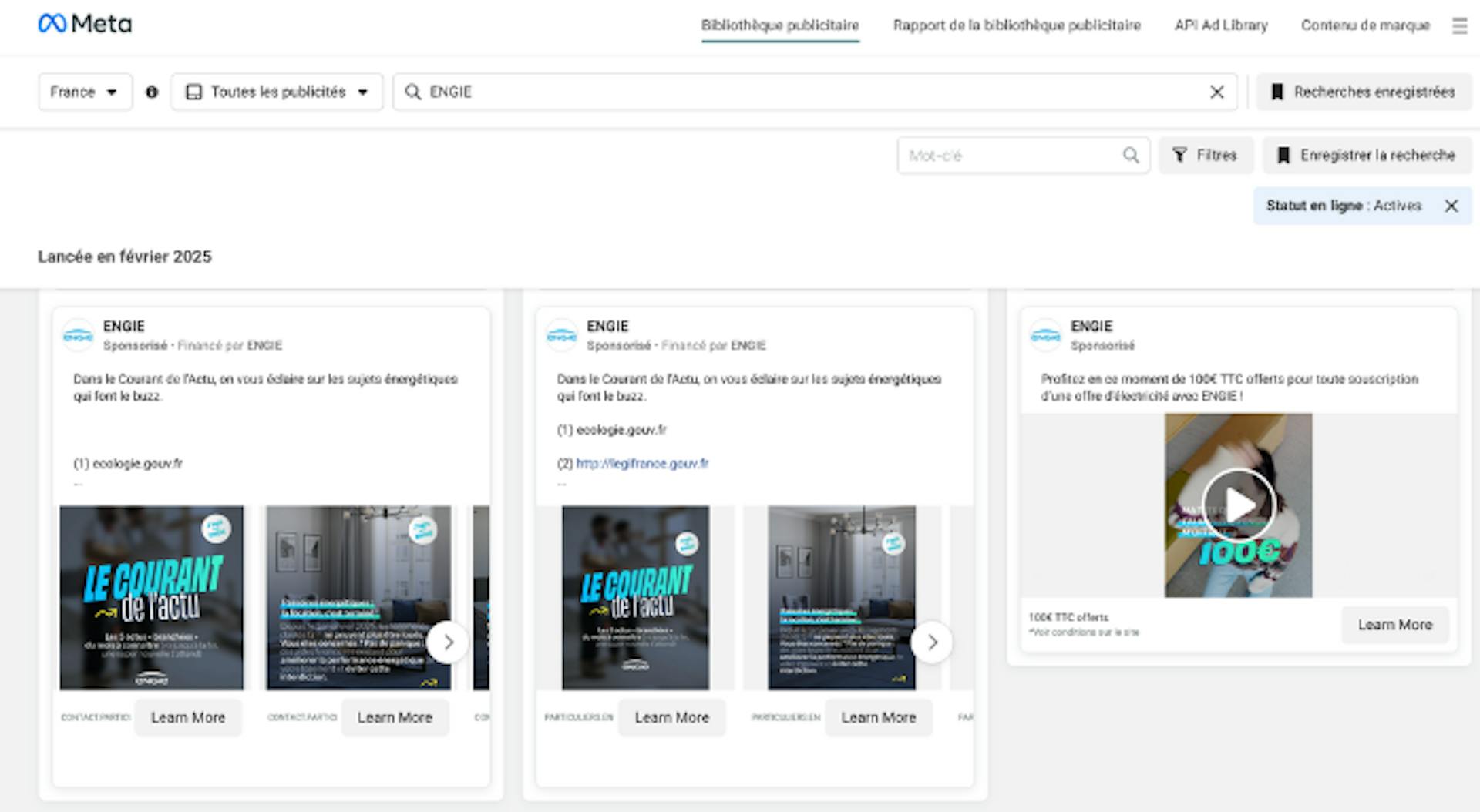Open the France country dropdown

(85, 92)
